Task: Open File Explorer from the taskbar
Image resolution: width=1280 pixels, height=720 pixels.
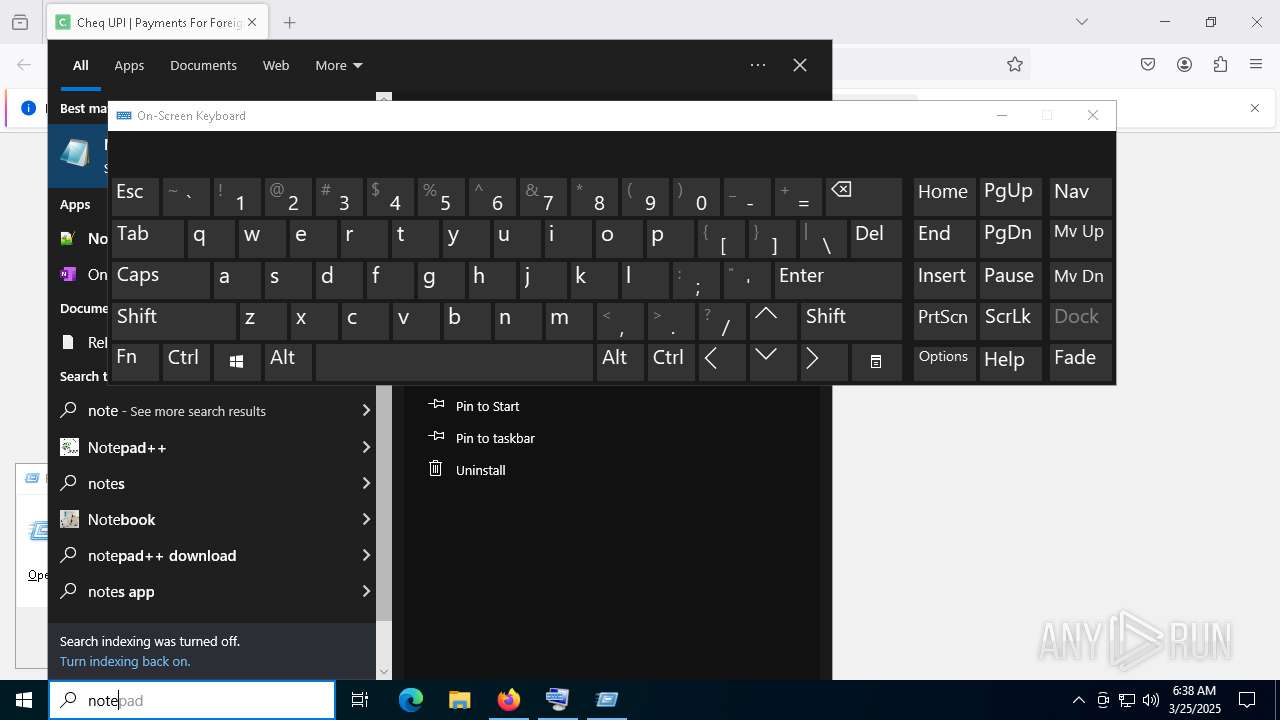Action: 459,700
